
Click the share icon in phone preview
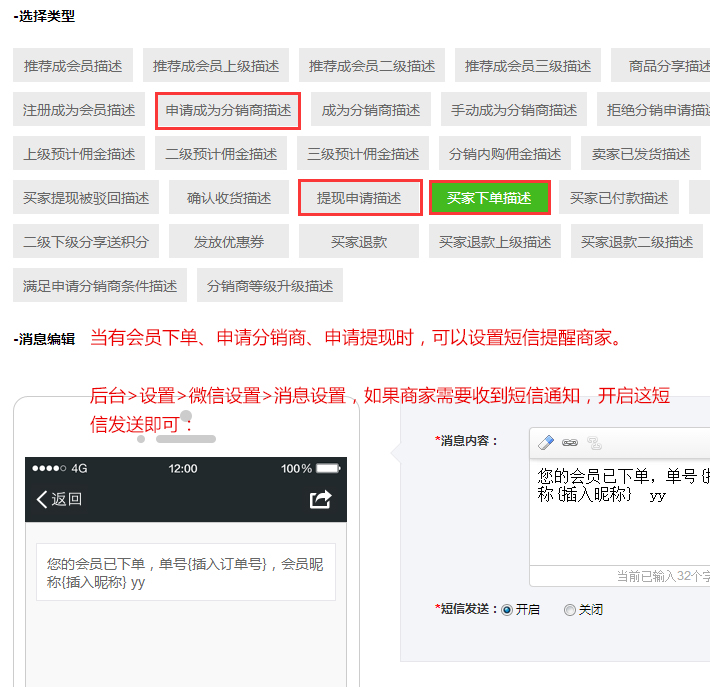(x=320, y=499)
